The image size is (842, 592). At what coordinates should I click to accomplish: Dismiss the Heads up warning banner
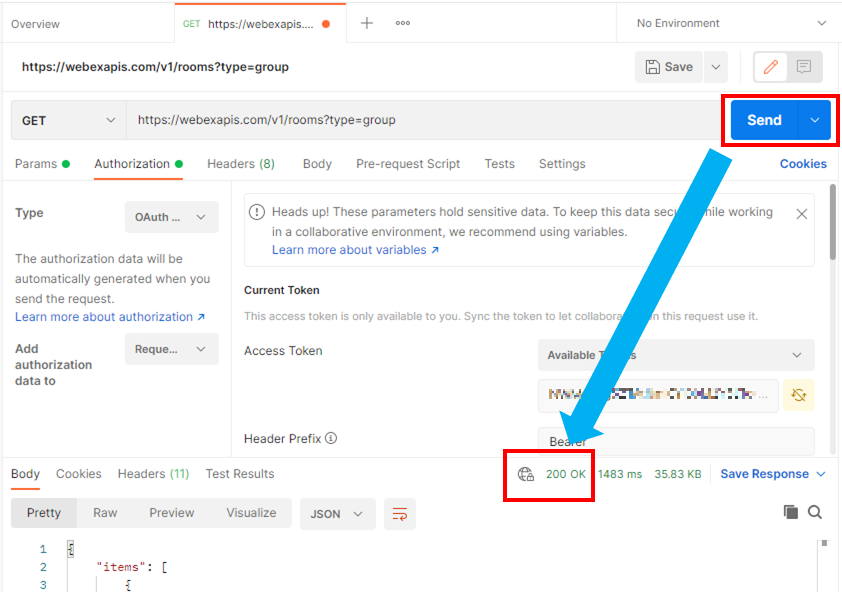(x=801, y=214)
